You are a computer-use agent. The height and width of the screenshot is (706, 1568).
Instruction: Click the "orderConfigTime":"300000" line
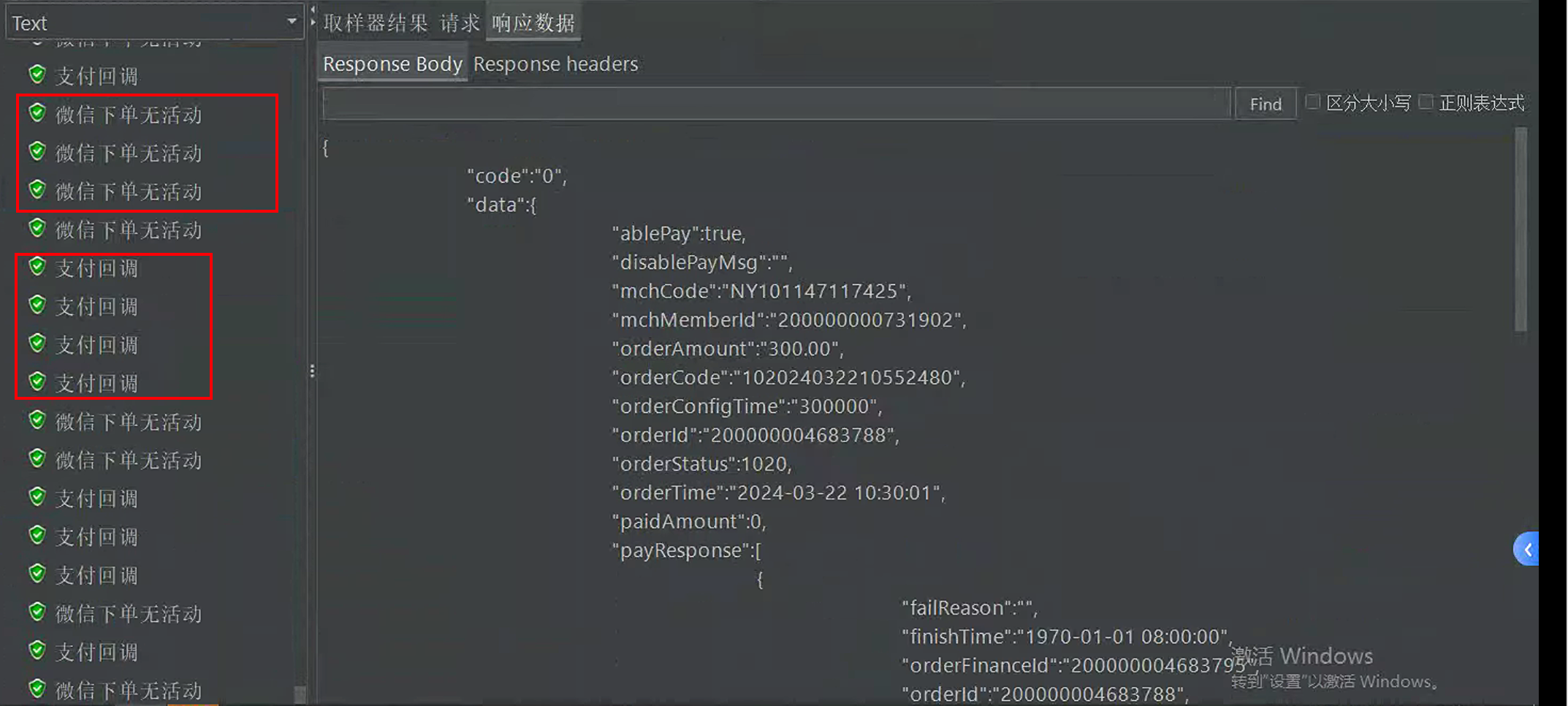[x=747, y=406]
